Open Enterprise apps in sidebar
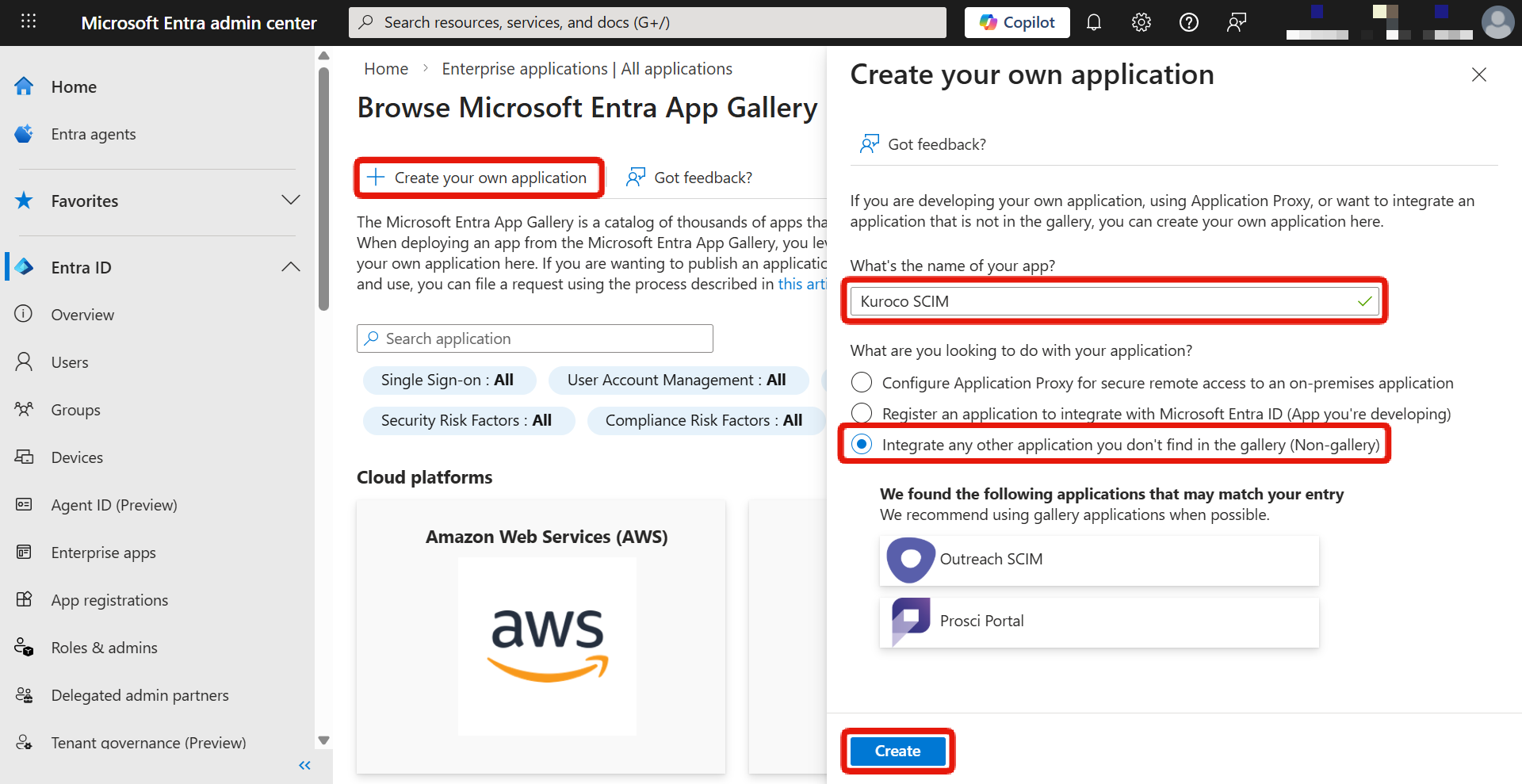This screenshot has width=1522, height=784. point(103,553)
